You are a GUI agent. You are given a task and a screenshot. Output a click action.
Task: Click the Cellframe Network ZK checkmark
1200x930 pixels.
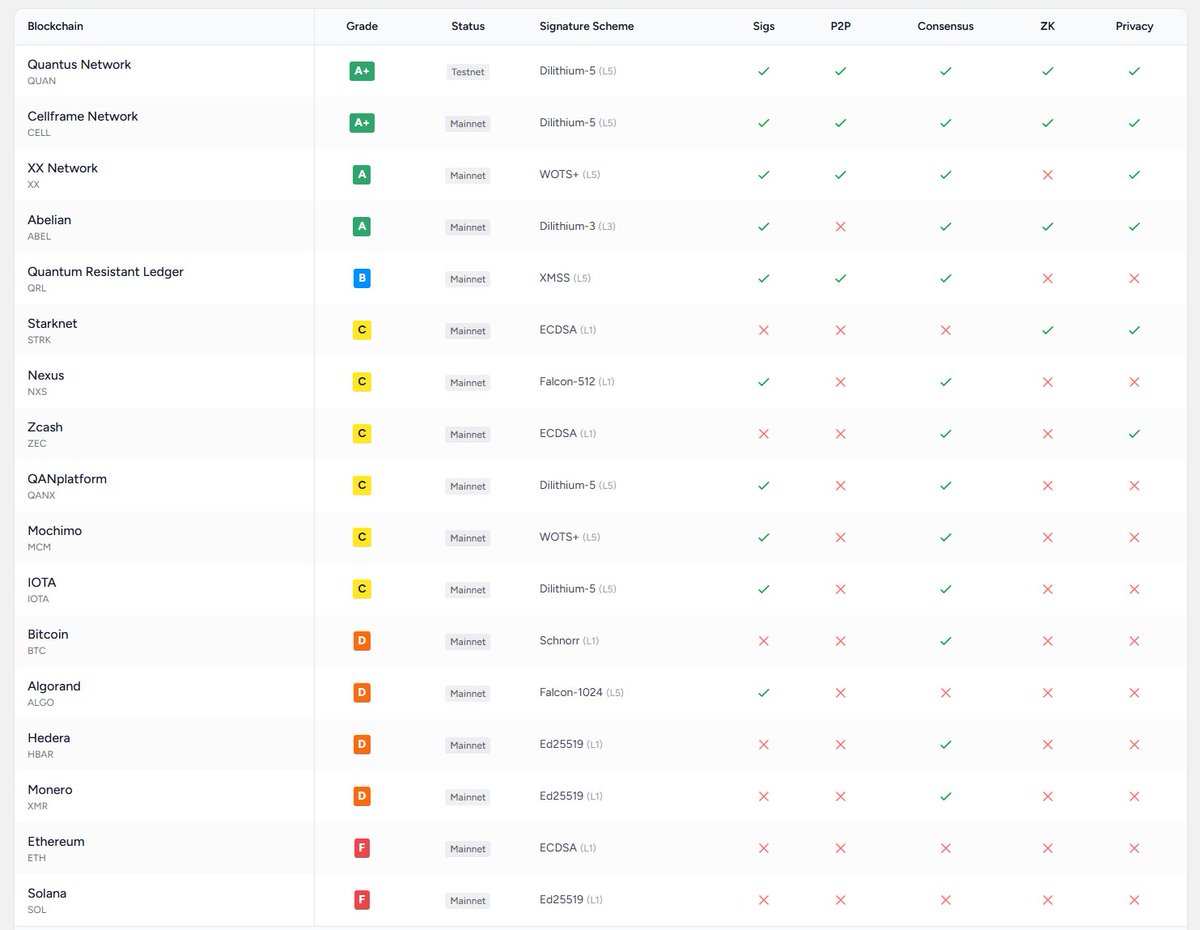(1047, 123)
